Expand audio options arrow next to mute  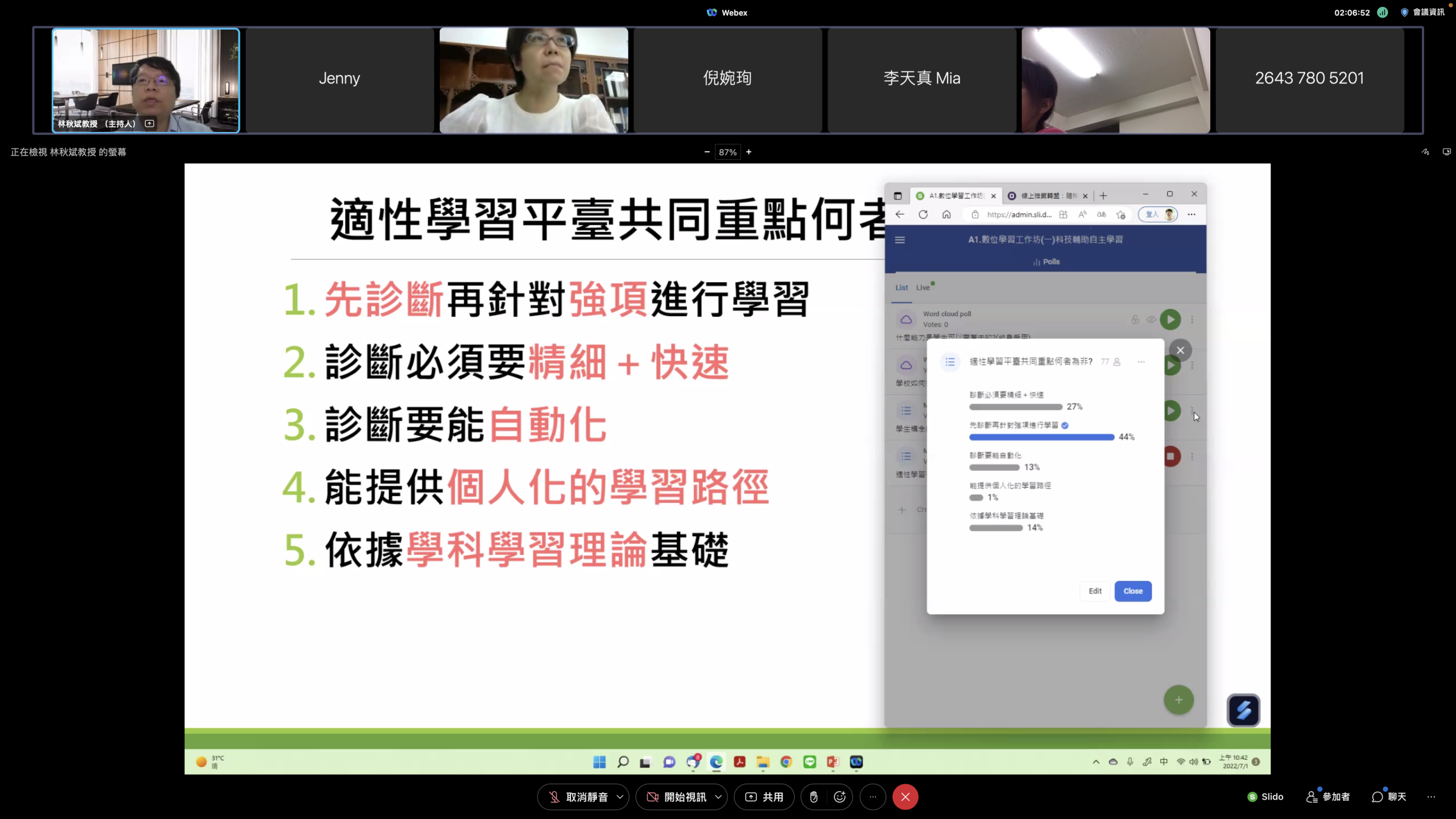[x=620, y=797]
